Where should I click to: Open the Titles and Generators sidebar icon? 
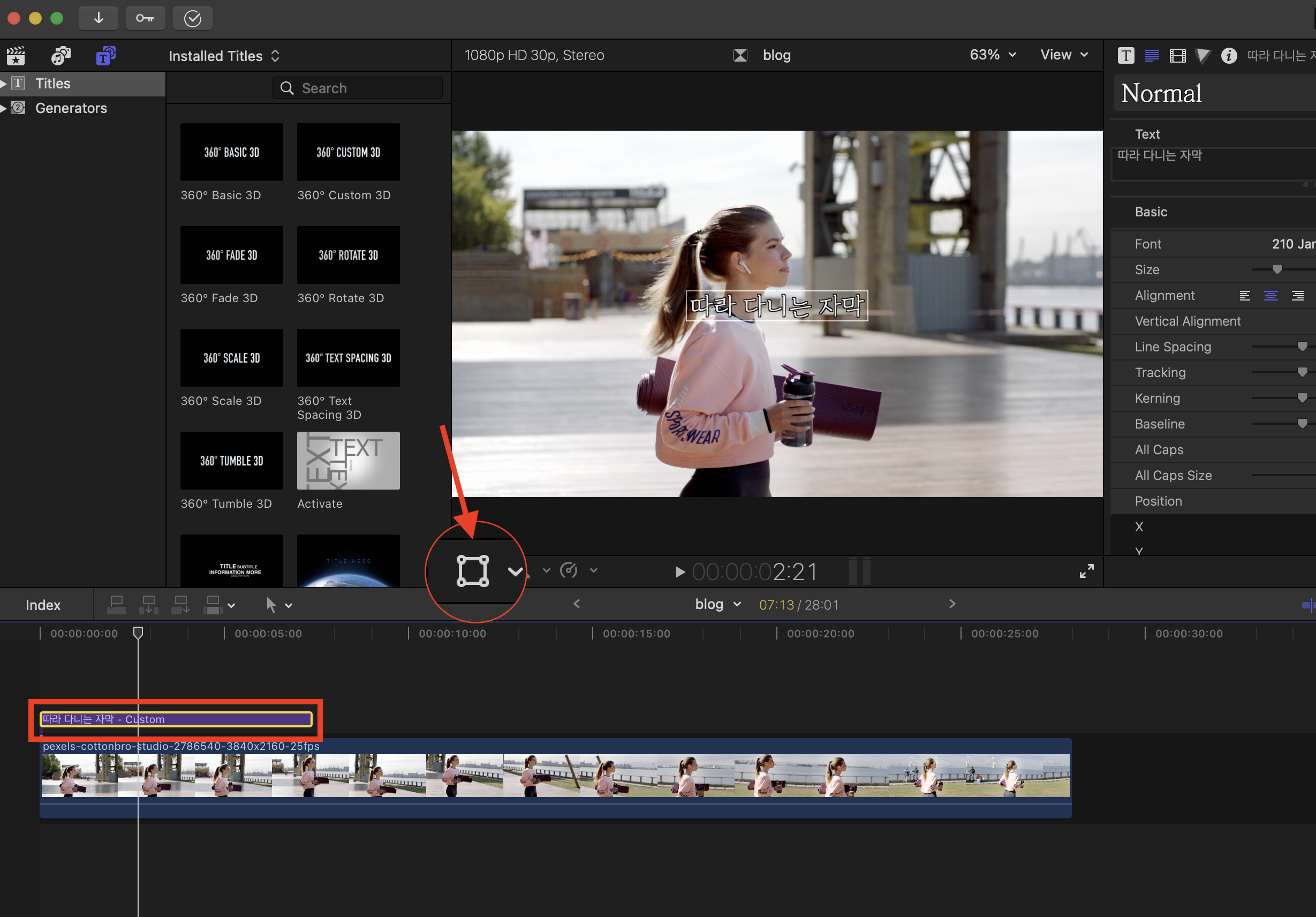[105, 56]
